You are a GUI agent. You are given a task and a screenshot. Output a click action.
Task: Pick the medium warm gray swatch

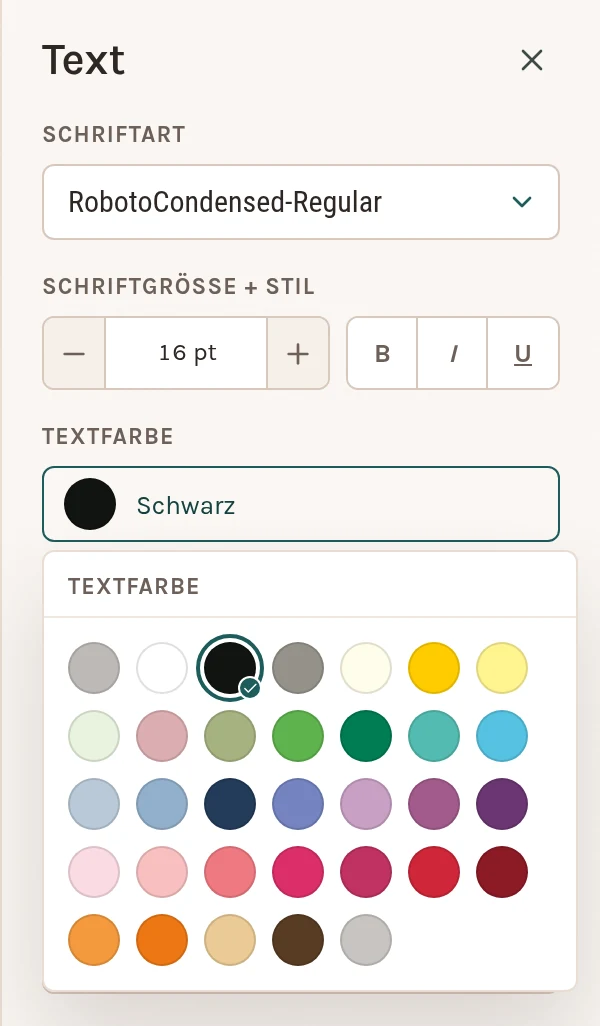pos(298,667)
